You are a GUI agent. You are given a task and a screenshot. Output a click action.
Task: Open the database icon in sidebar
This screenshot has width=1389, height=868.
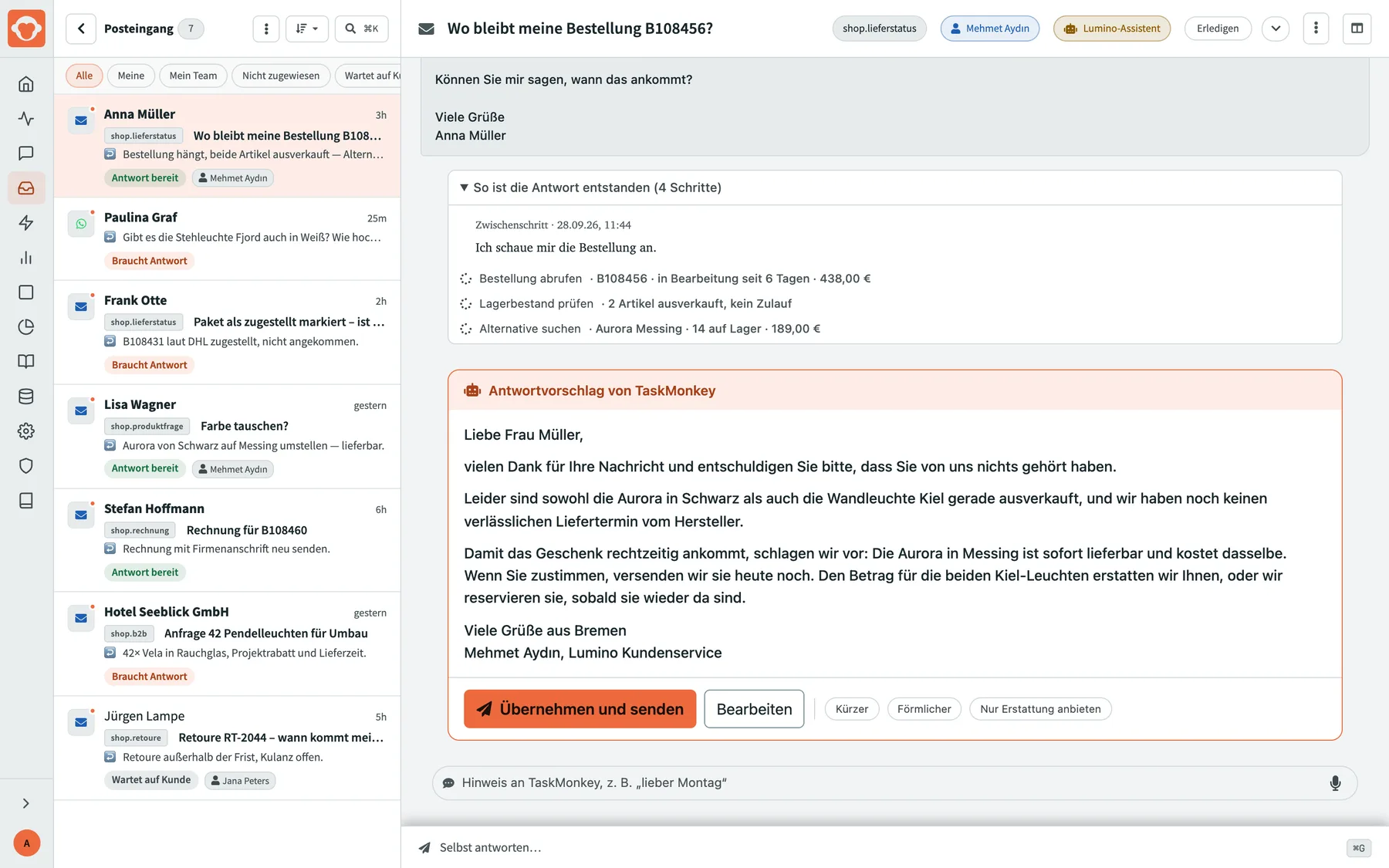pos(26,397)
